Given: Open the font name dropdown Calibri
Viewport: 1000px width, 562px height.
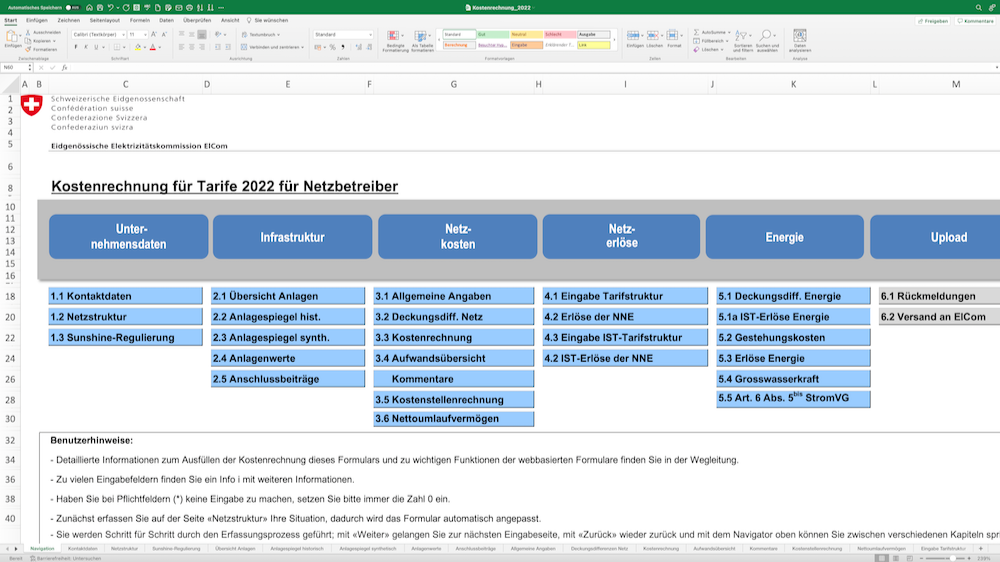Looking at the screenshot, I should [98, 34].
